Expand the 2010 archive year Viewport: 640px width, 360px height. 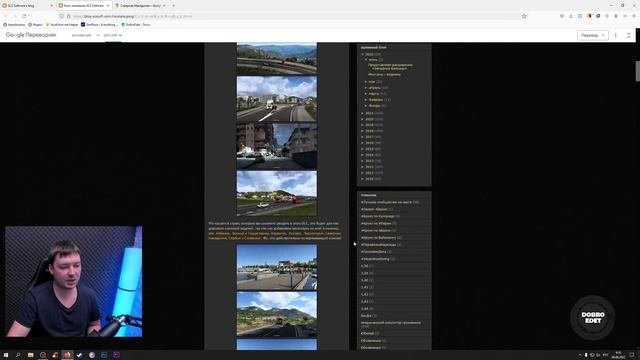pyautogui.click(x=362, y=179)
